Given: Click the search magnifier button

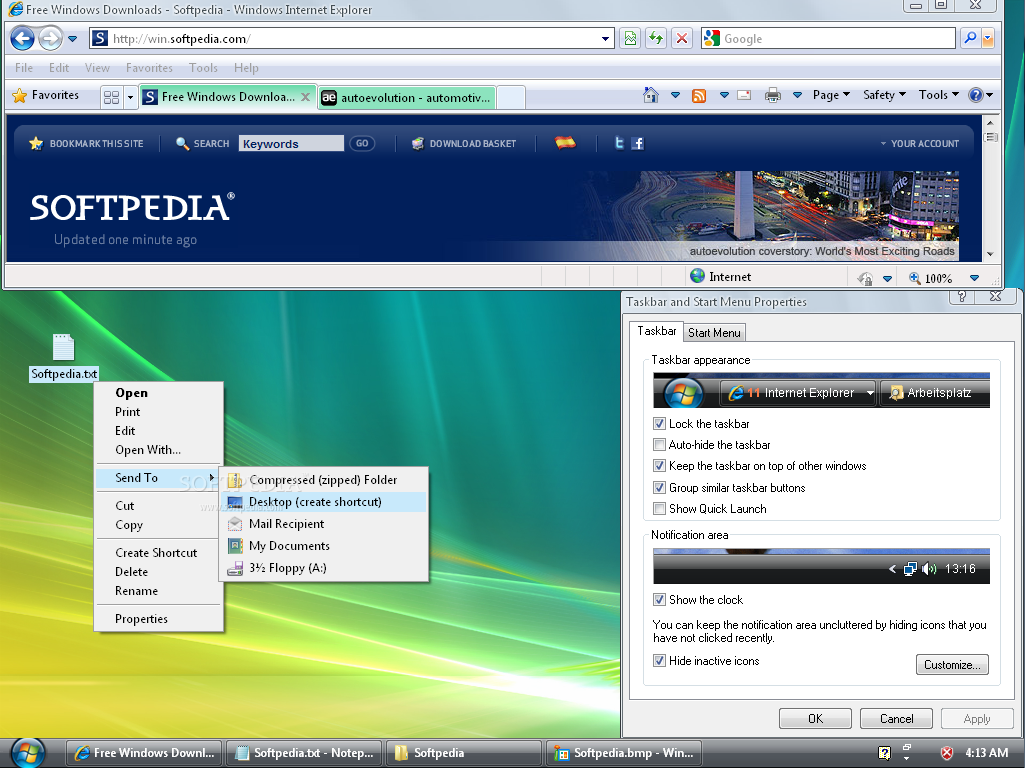Looking at the screenshot, I should 970,39.
